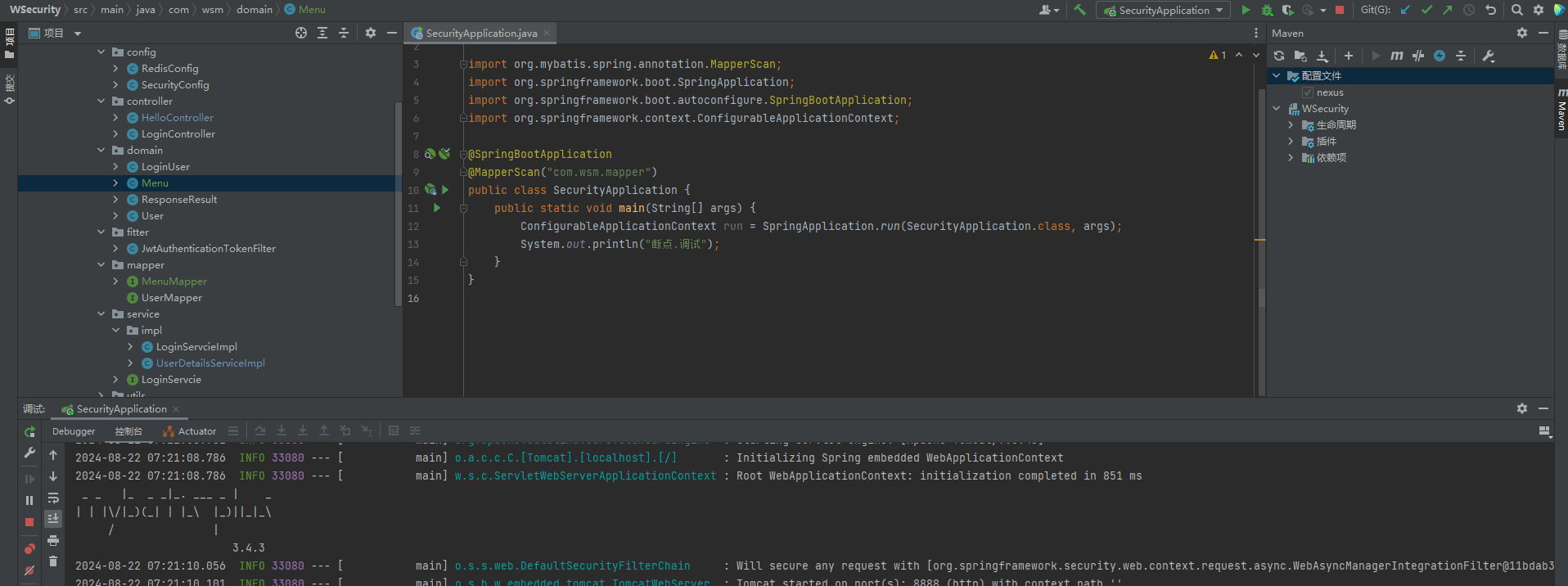Open Git update project blue arrow
This screenshot has height=586, width=1568.
click(x=1405, y=10)
